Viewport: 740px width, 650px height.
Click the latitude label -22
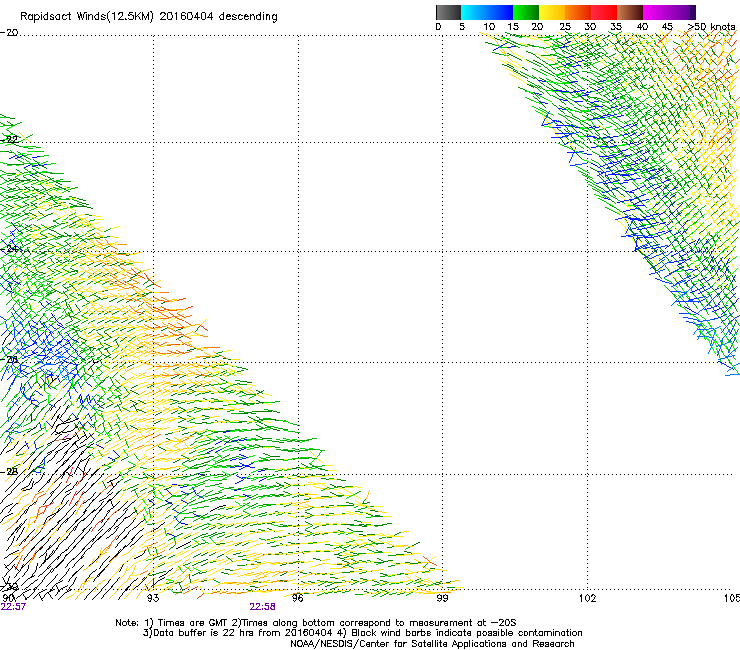[9, 140]
